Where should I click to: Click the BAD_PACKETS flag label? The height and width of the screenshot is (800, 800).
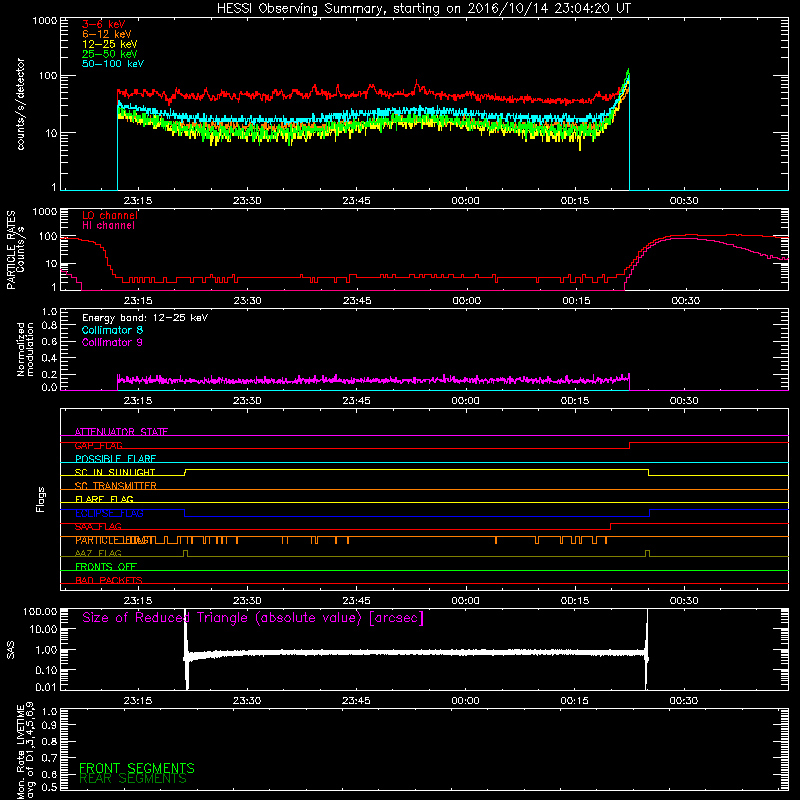coord(109,581)
